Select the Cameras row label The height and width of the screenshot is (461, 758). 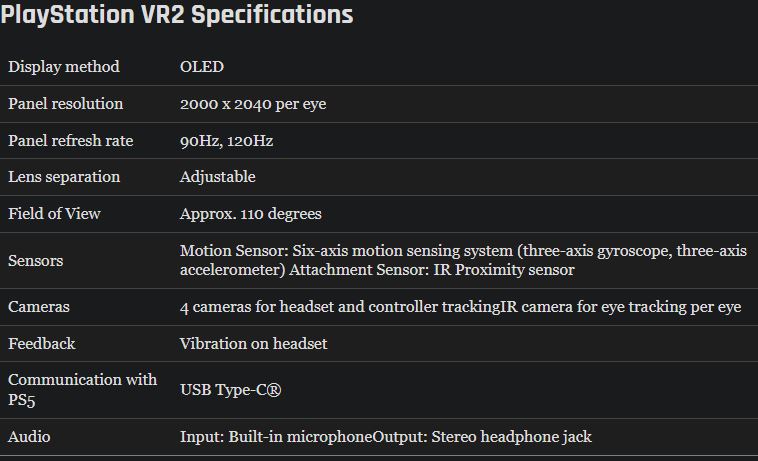click(39, 307)
